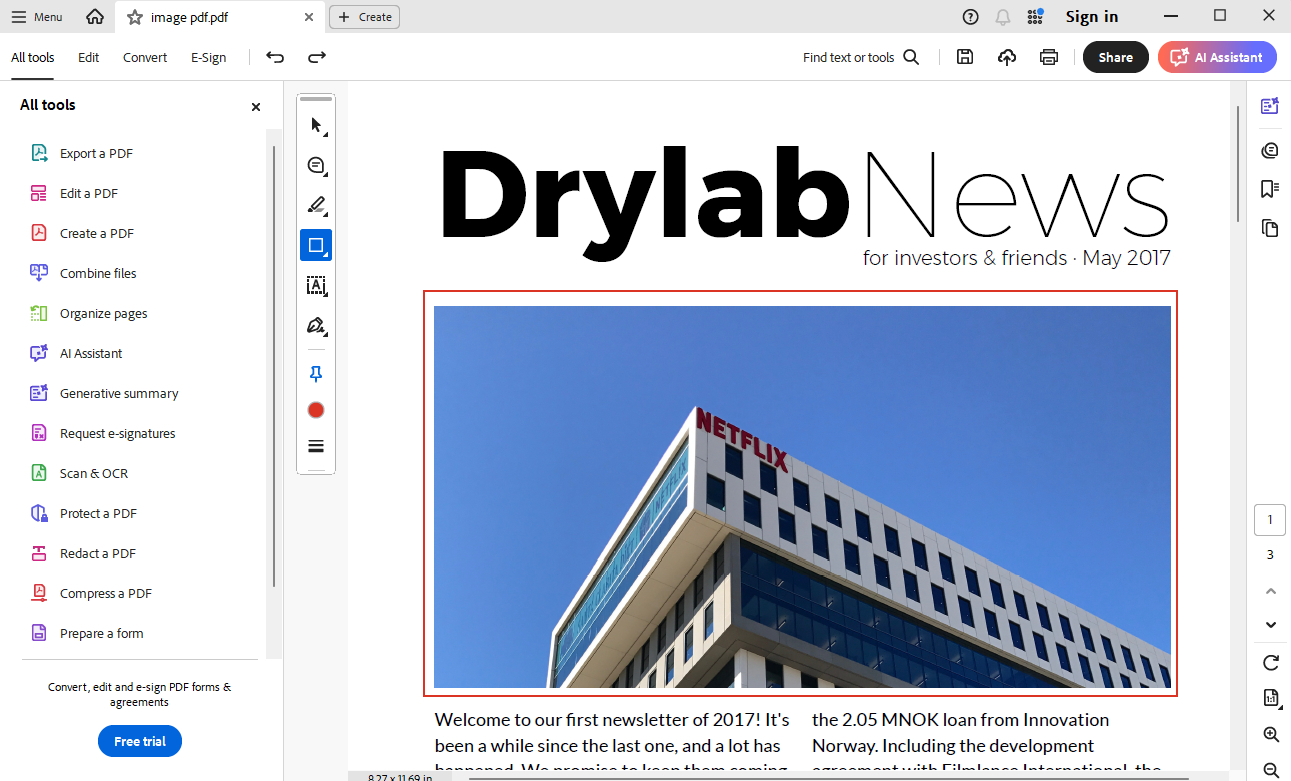Open the AI Assistant button

coord(1217,57)
